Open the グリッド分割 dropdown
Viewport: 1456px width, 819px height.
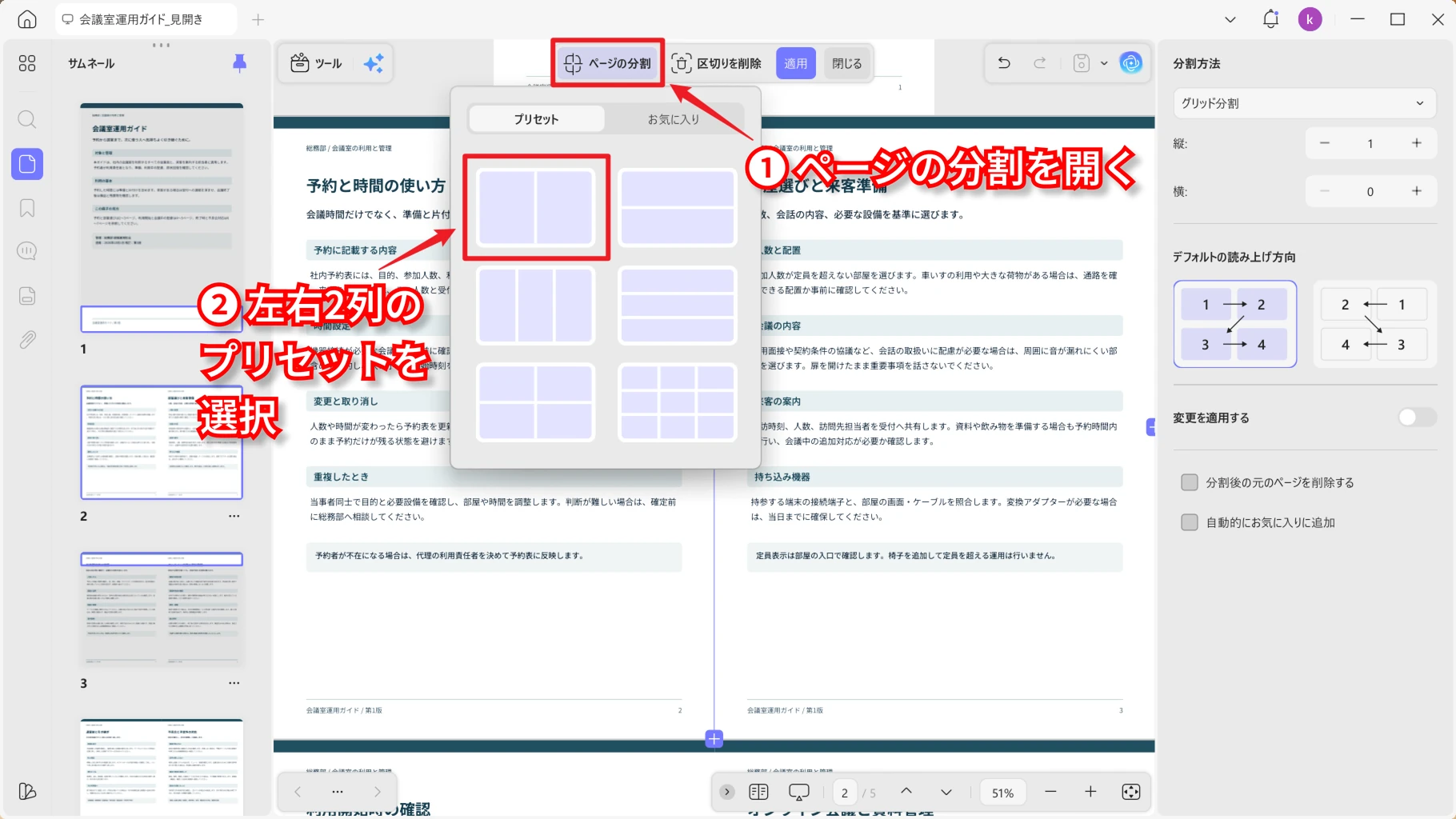[x=1304, y=103]
